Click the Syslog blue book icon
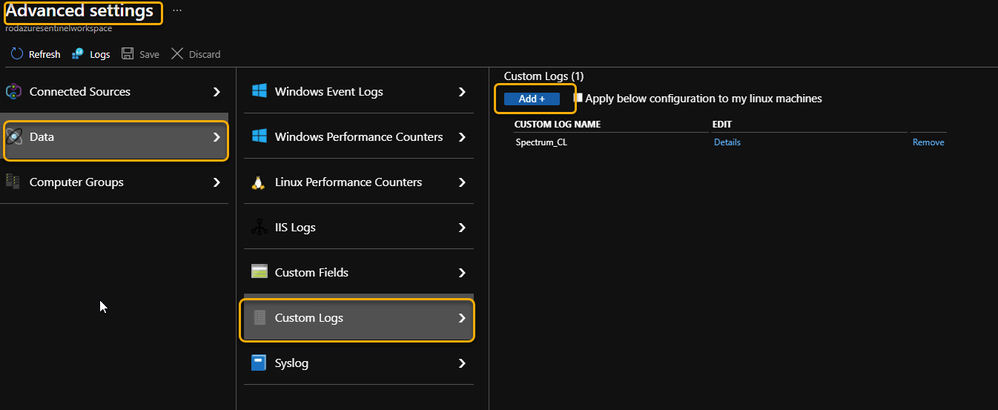The image size is (998, 410). pos(258,363)
